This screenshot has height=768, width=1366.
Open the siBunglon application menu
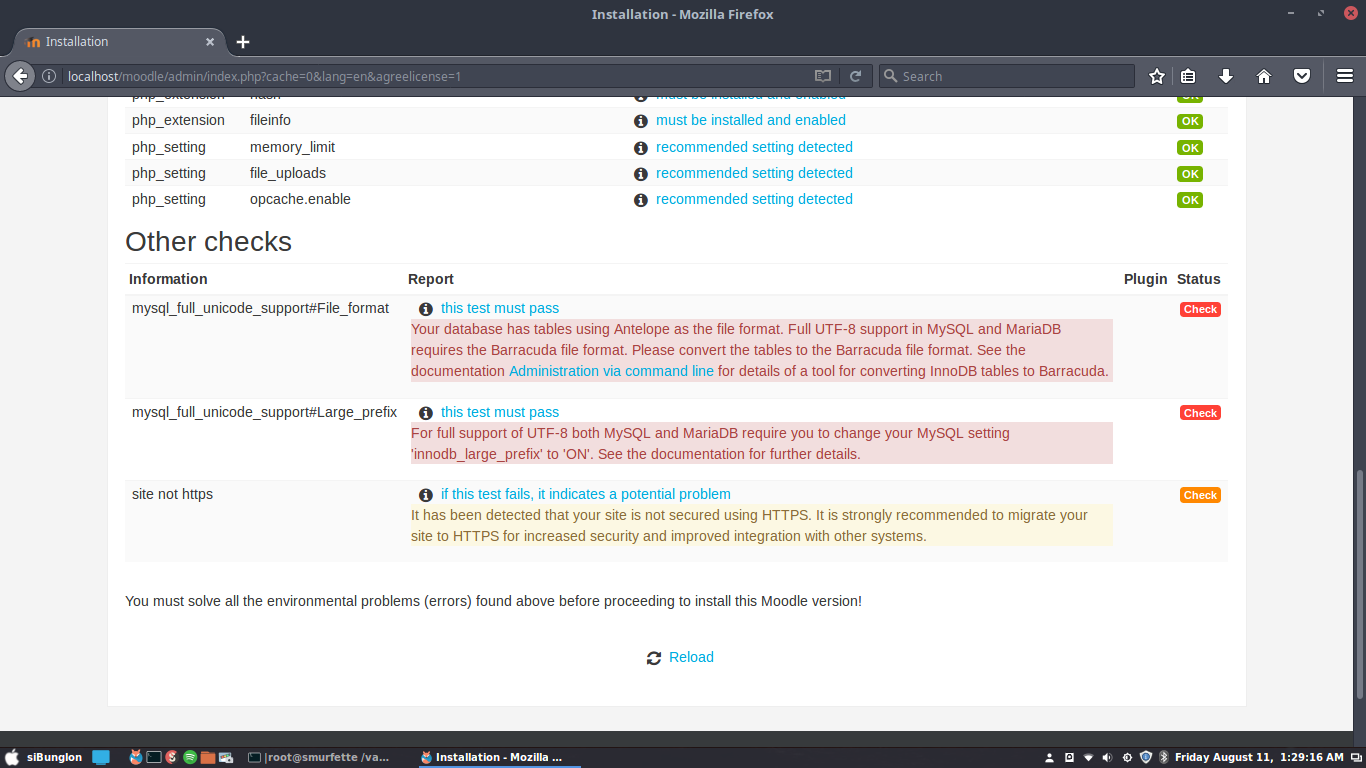[55, 757]
